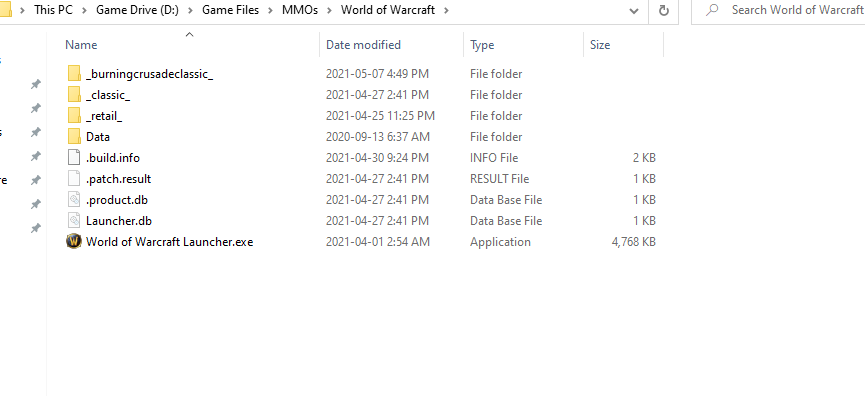This screenshot has width=865, height=396.
Task: Go to This PC in breadcrumb
Action: [x=54, y=10]
